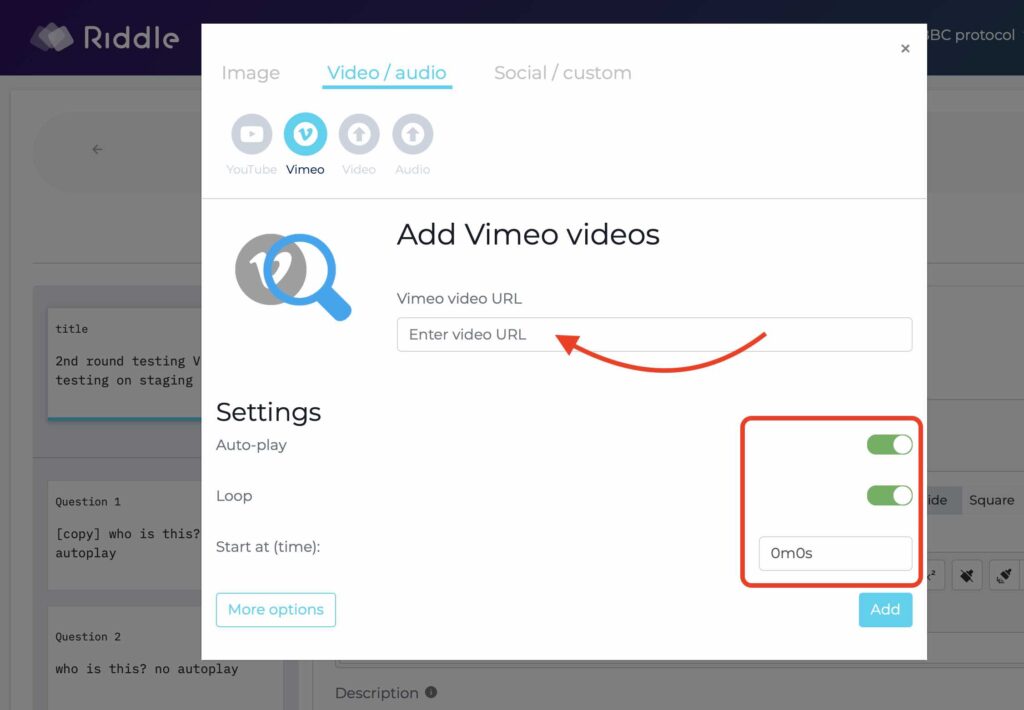Select the Question 2 card

point(165,658)
